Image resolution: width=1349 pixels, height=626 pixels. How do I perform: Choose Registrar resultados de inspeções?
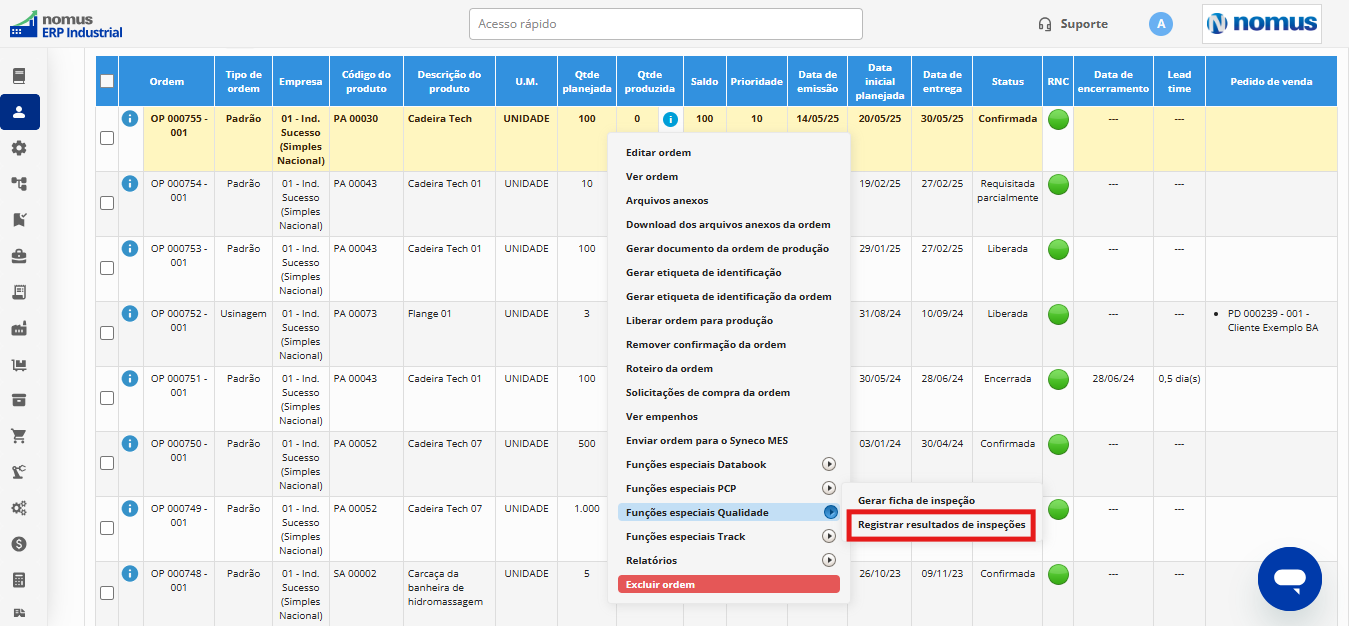tap(942, 525)
